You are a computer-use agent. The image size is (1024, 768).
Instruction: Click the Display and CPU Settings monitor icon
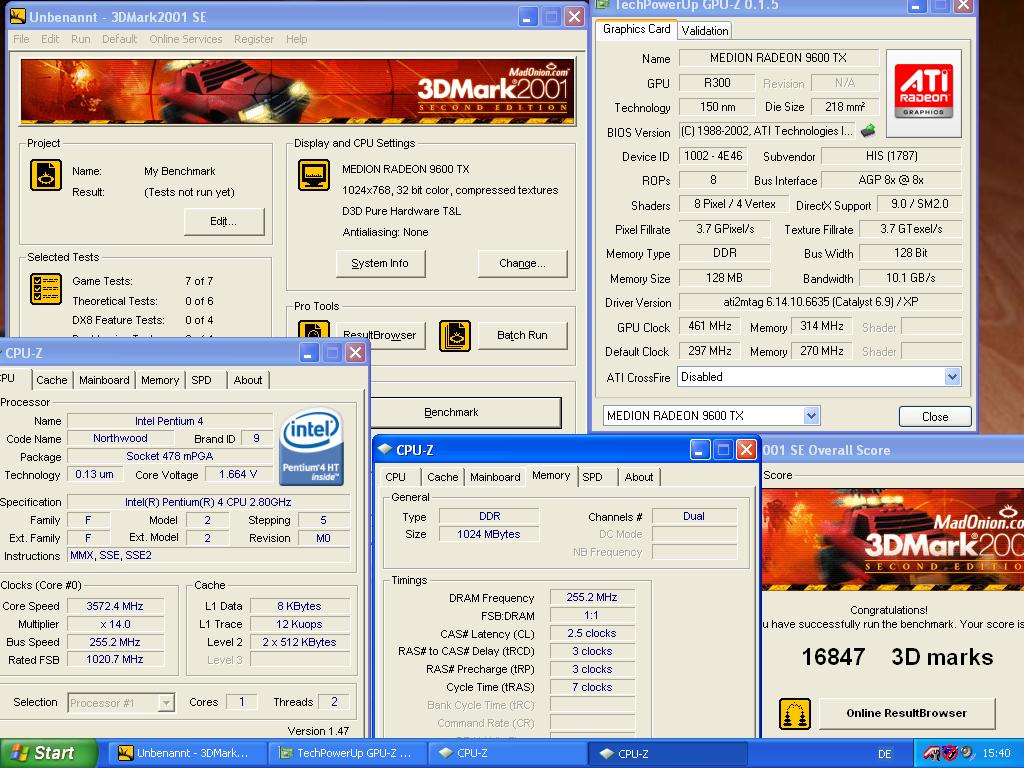pyautogui.click(x=314, y=175)
